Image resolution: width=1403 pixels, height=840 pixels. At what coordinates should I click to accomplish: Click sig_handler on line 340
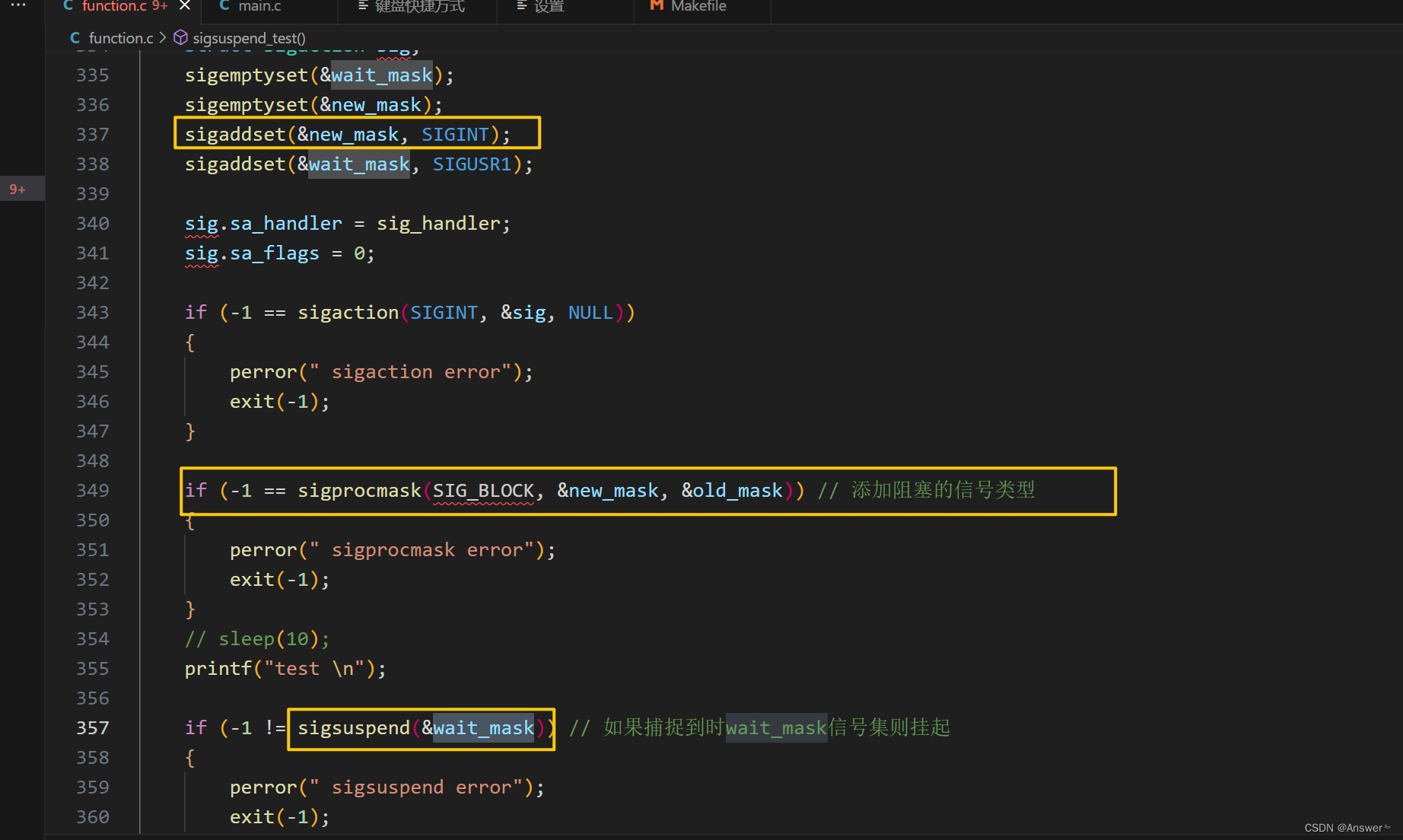438,224
